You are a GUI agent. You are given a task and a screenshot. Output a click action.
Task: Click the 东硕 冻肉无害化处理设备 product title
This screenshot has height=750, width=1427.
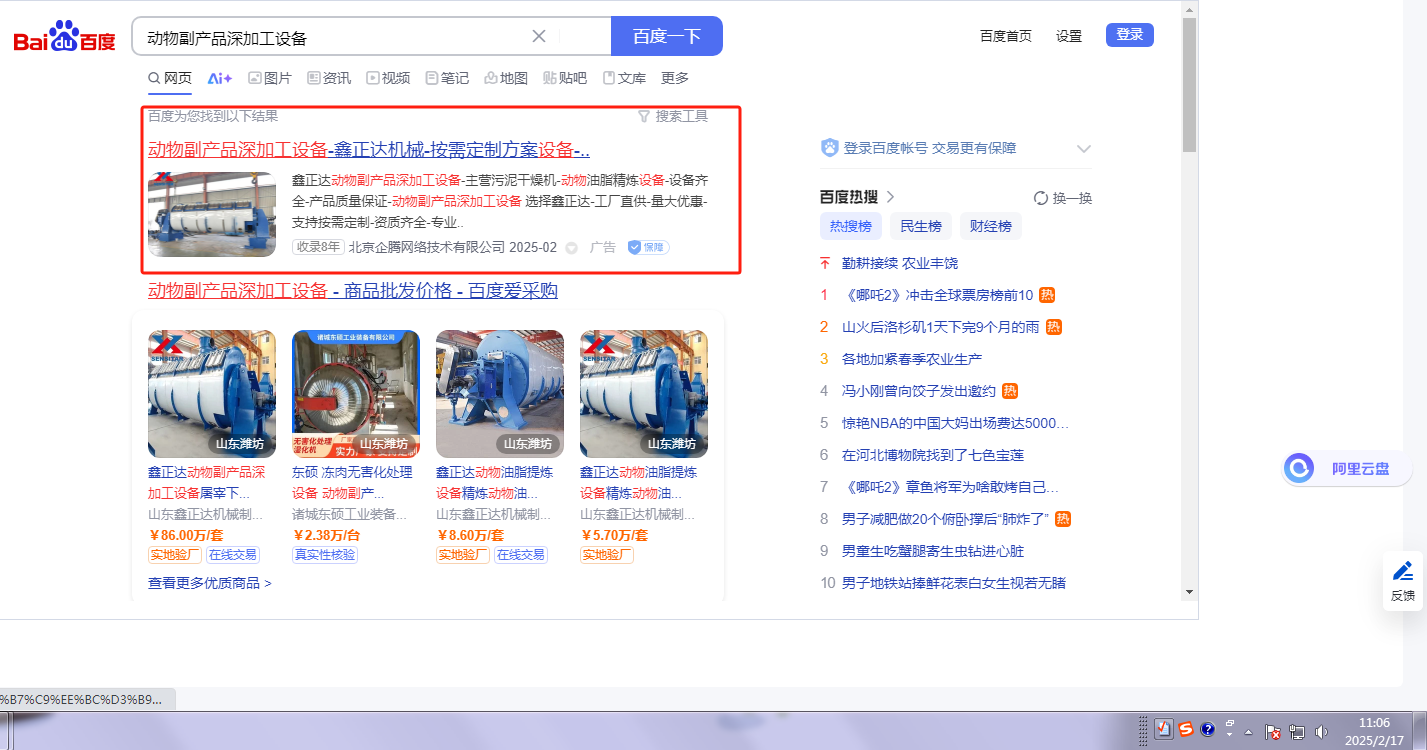[352, 483]
